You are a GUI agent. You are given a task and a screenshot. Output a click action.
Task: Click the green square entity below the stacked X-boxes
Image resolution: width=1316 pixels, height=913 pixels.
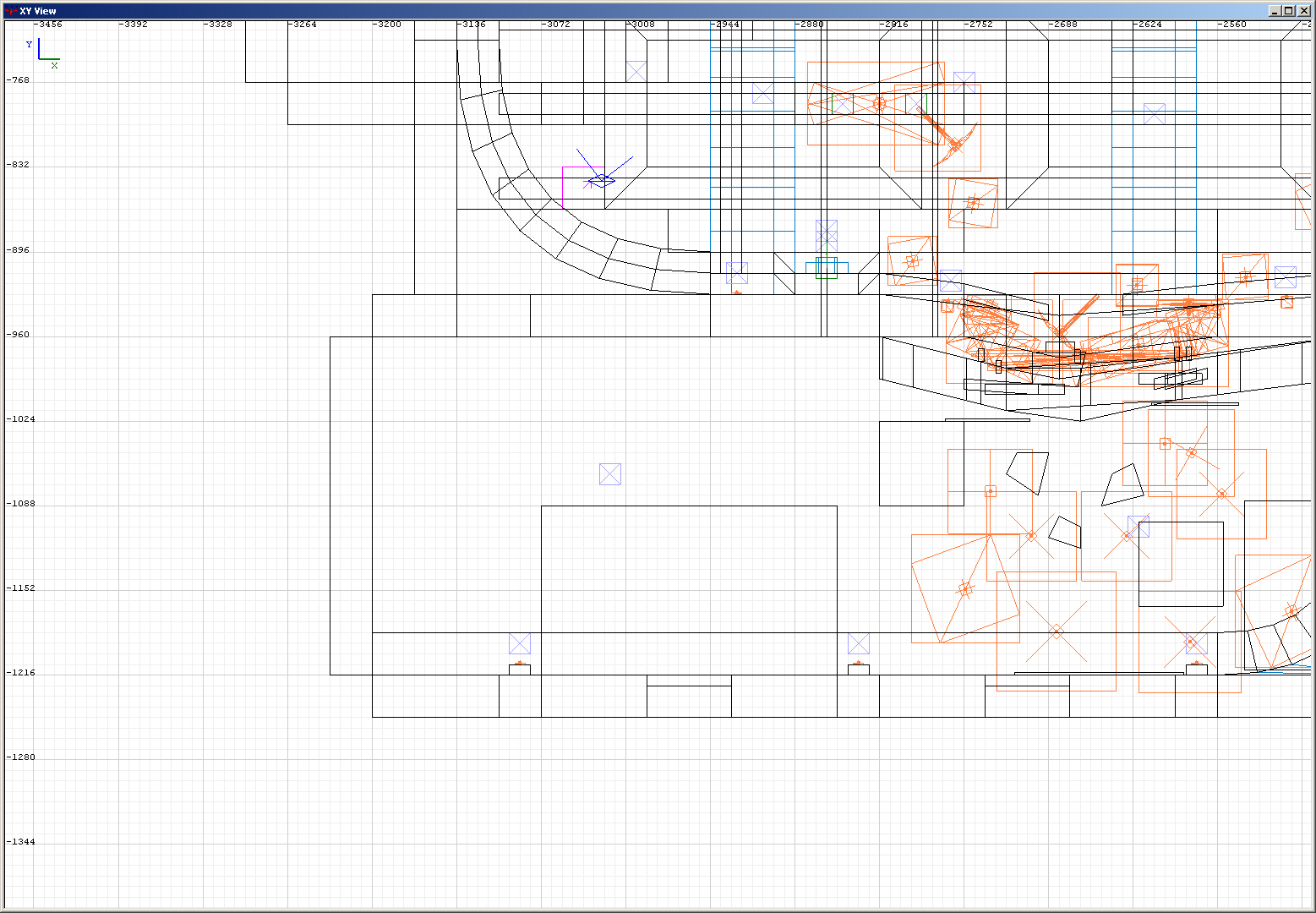pyautogui.click(x=827, y=268)
